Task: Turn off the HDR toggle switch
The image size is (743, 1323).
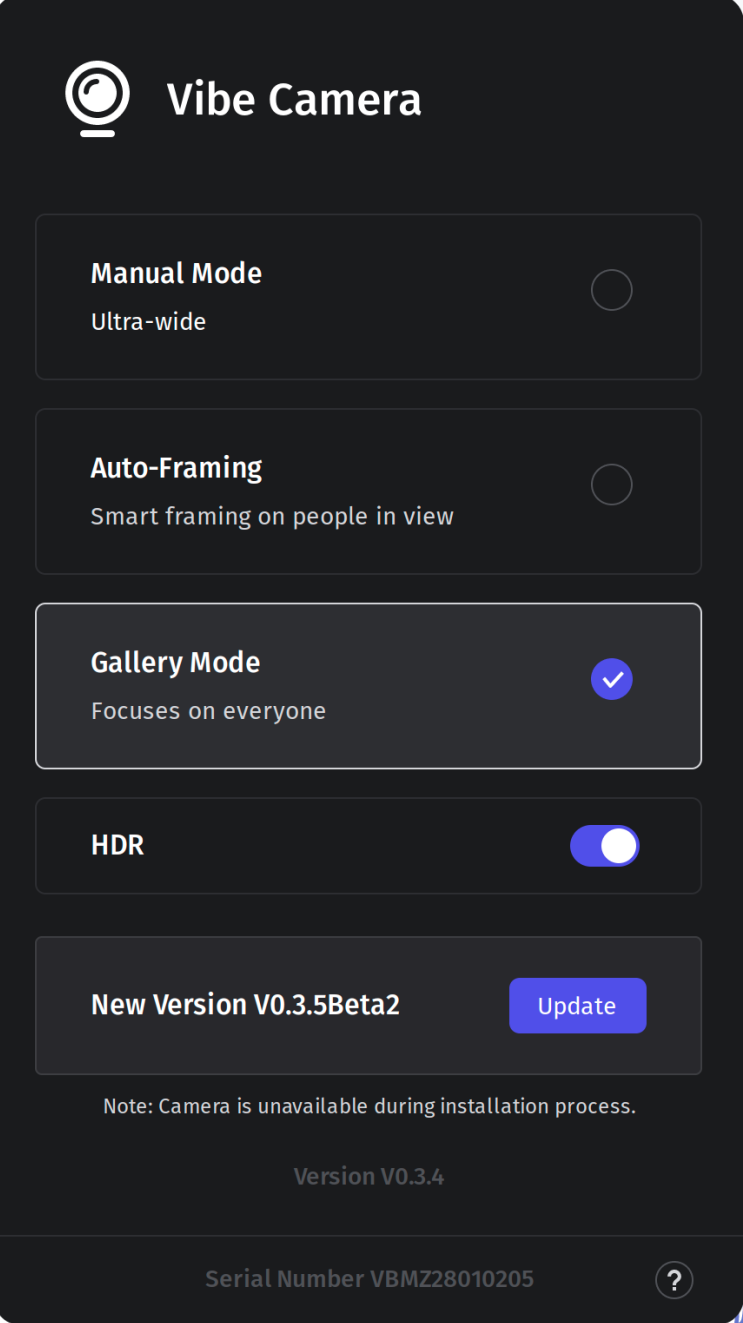Action: tap(605, 846)
